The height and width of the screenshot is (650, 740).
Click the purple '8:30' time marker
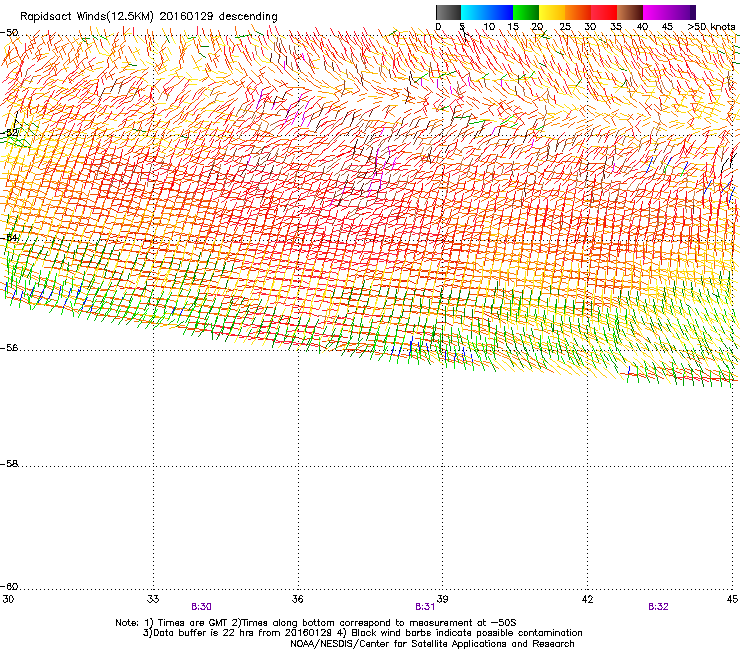[201, 607]
